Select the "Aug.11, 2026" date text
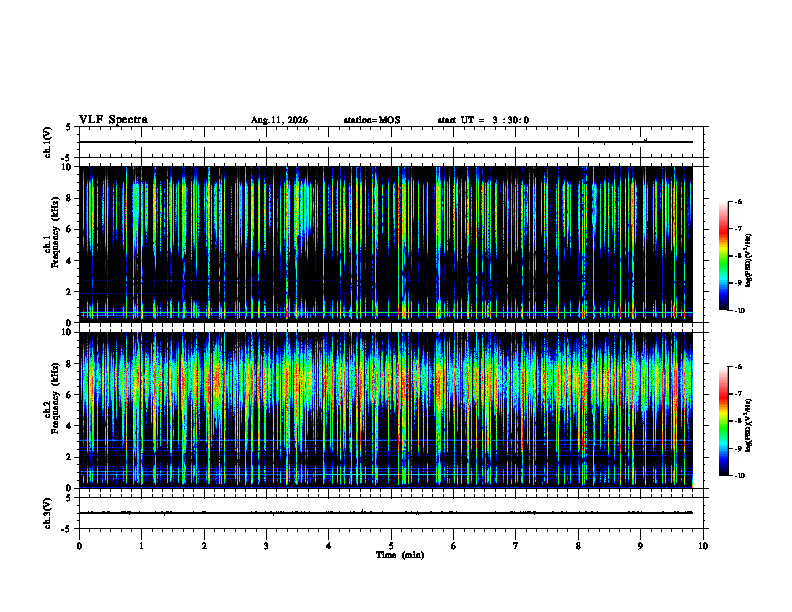 [279, 120]
